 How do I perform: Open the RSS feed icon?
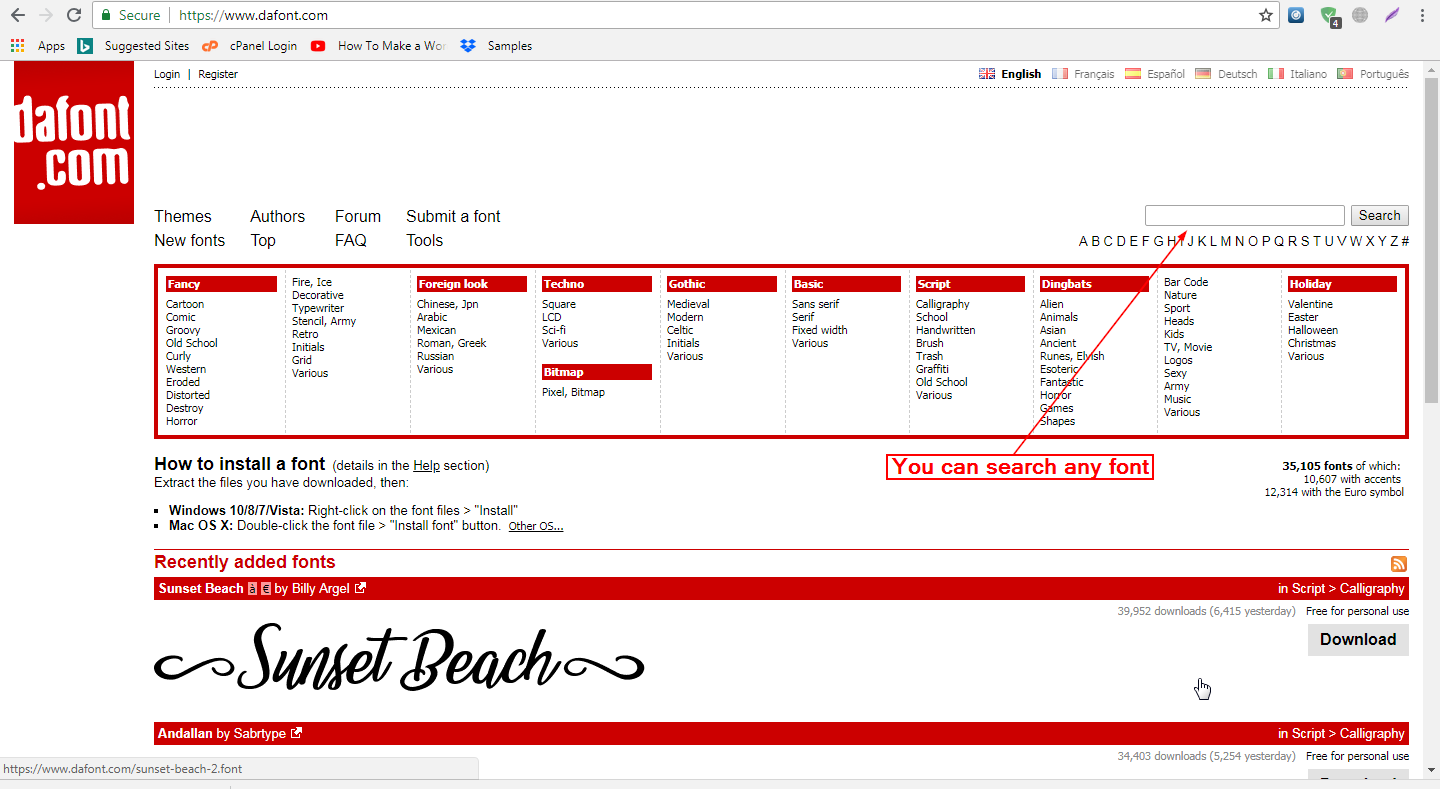tap(1399, 564)
